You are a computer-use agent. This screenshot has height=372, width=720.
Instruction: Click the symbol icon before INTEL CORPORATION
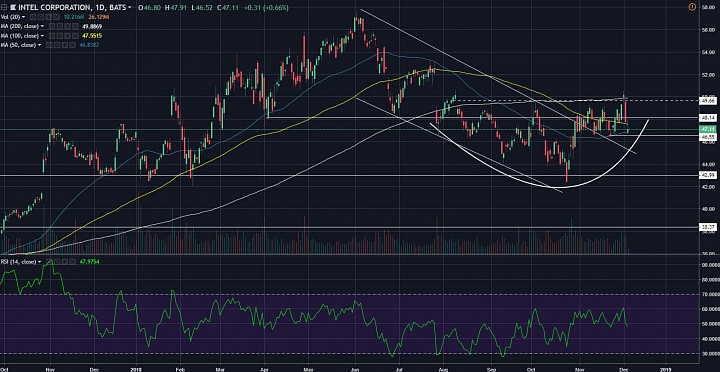(13, 7)
